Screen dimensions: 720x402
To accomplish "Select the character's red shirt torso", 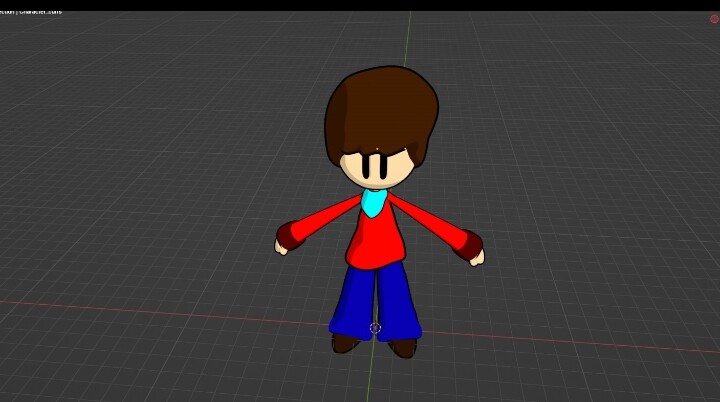I will [x=376, y=236].
